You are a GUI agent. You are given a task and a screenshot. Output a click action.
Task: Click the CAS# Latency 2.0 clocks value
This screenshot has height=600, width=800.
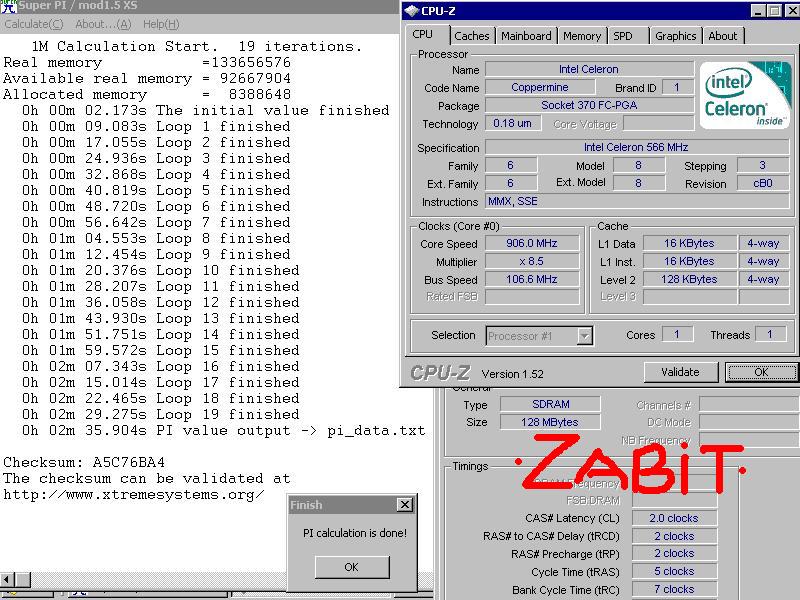[x=674, y=518]
